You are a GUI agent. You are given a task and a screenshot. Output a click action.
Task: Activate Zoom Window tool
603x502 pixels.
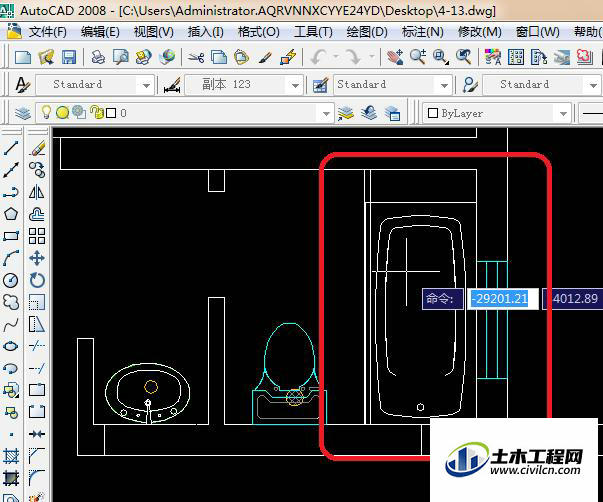point(441,57)
